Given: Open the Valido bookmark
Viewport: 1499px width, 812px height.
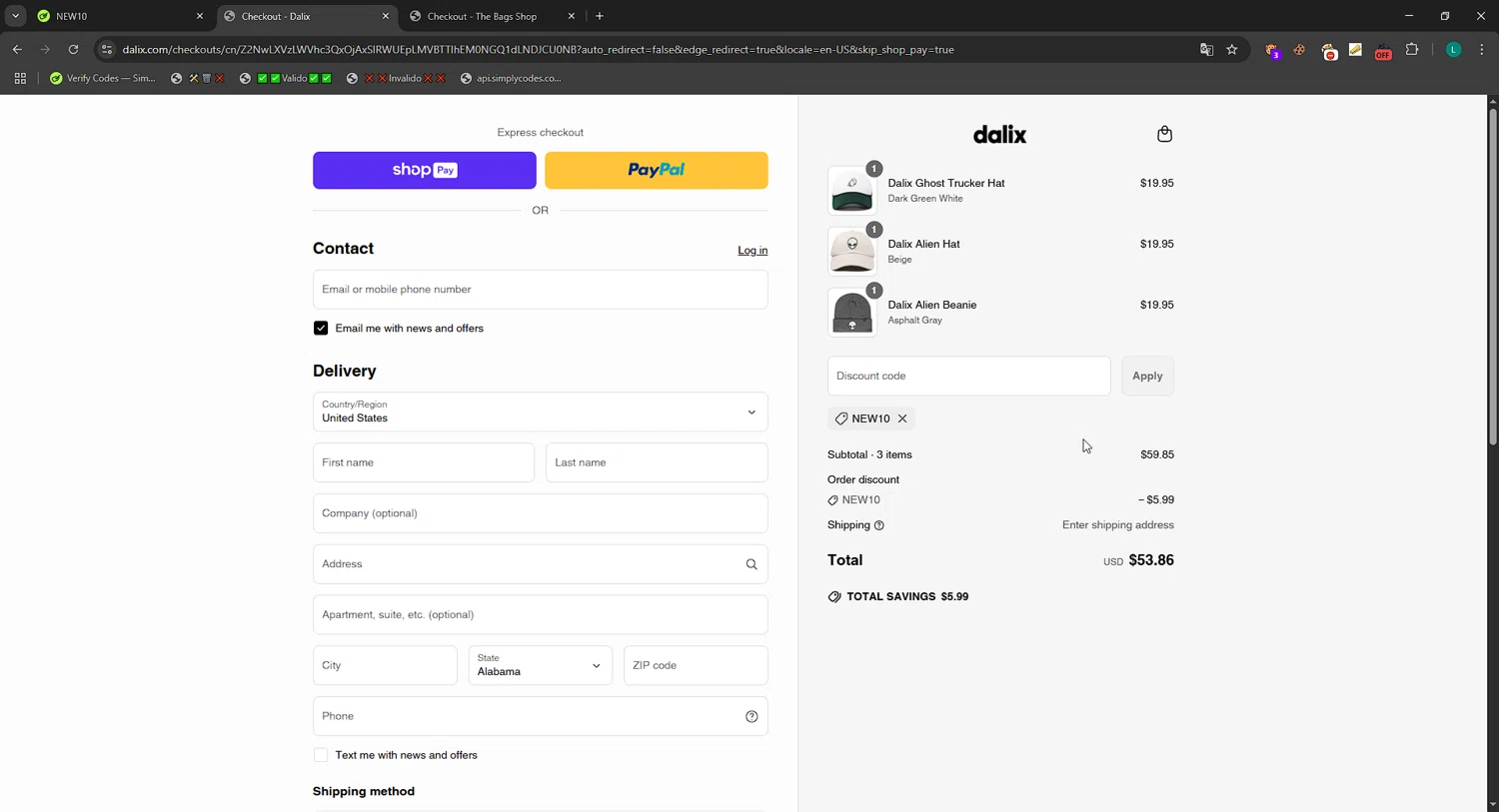Looking at the screenshot, I should 286,78.
